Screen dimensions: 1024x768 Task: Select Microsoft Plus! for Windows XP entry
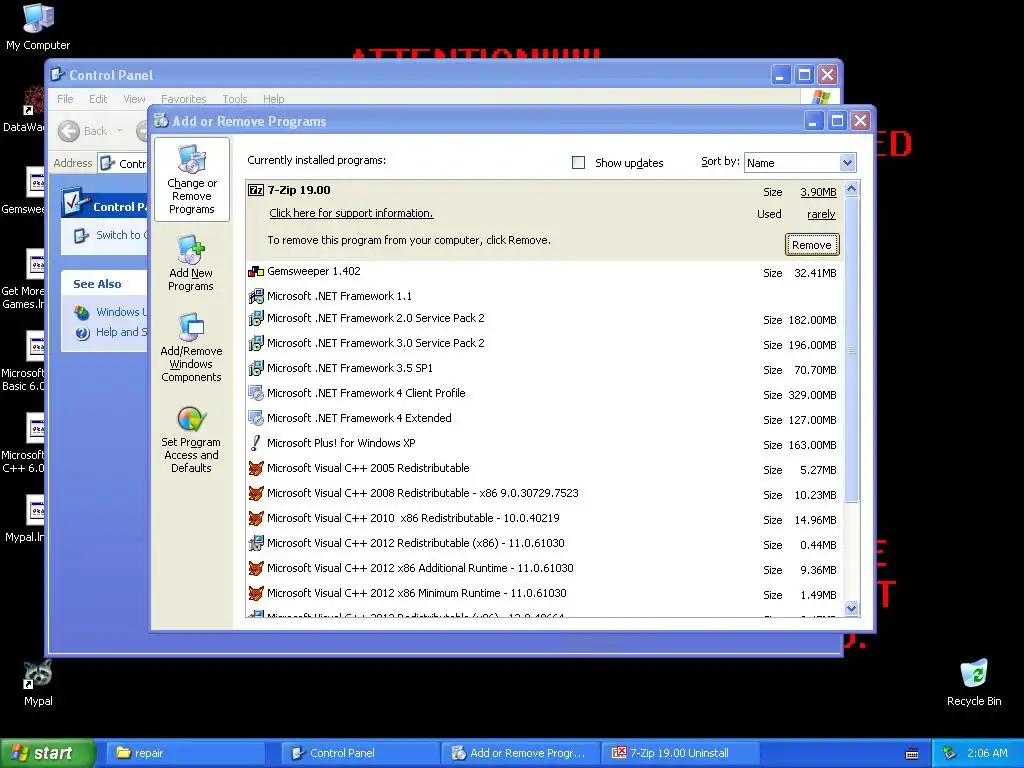coord(545,443)
